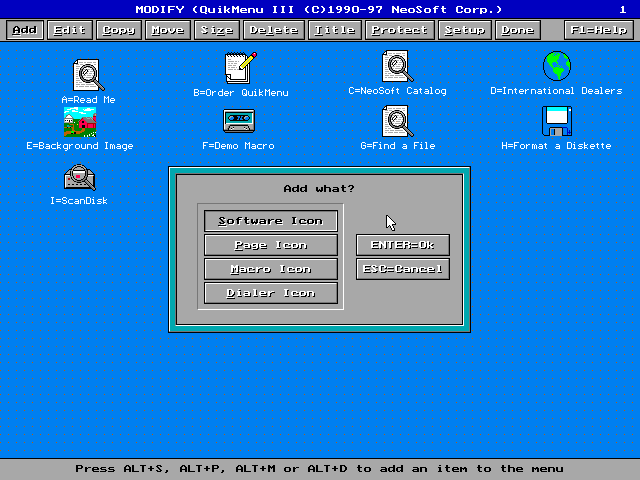Open Setup from the toolbar
This screenshot has height=480, width=640.
[464, 30]
